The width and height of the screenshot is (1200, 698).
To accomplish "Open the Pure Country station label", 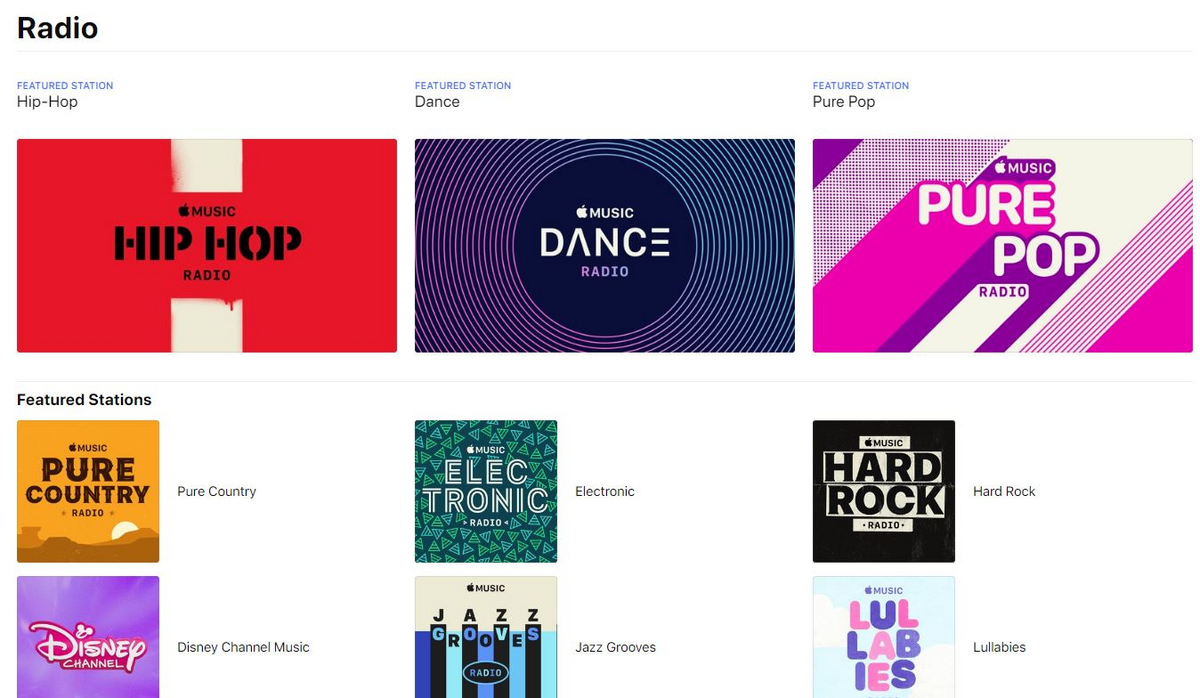I will point(217,491).
